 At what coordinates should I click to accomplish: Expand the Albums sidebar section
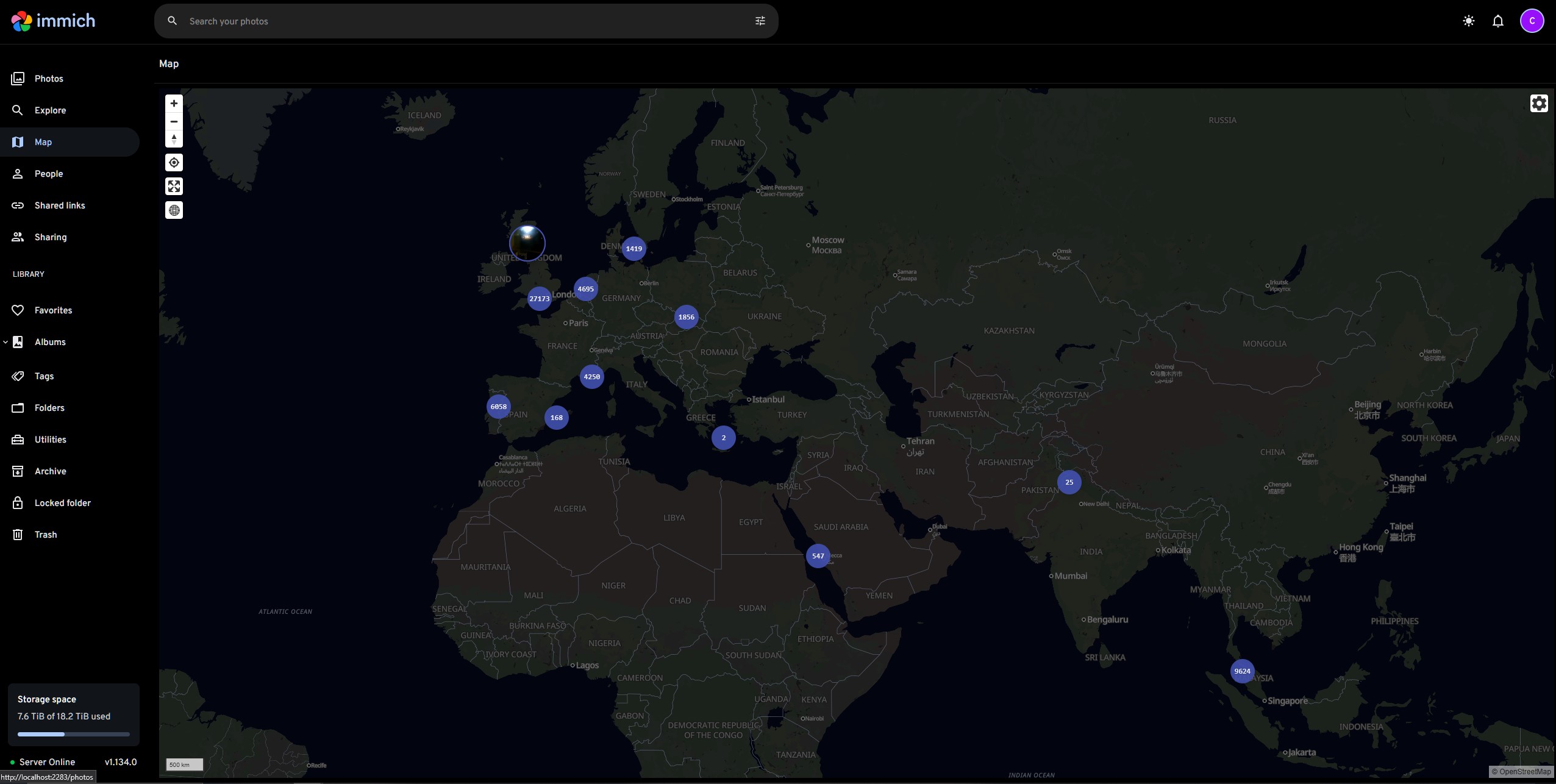(x=5, y=342)
